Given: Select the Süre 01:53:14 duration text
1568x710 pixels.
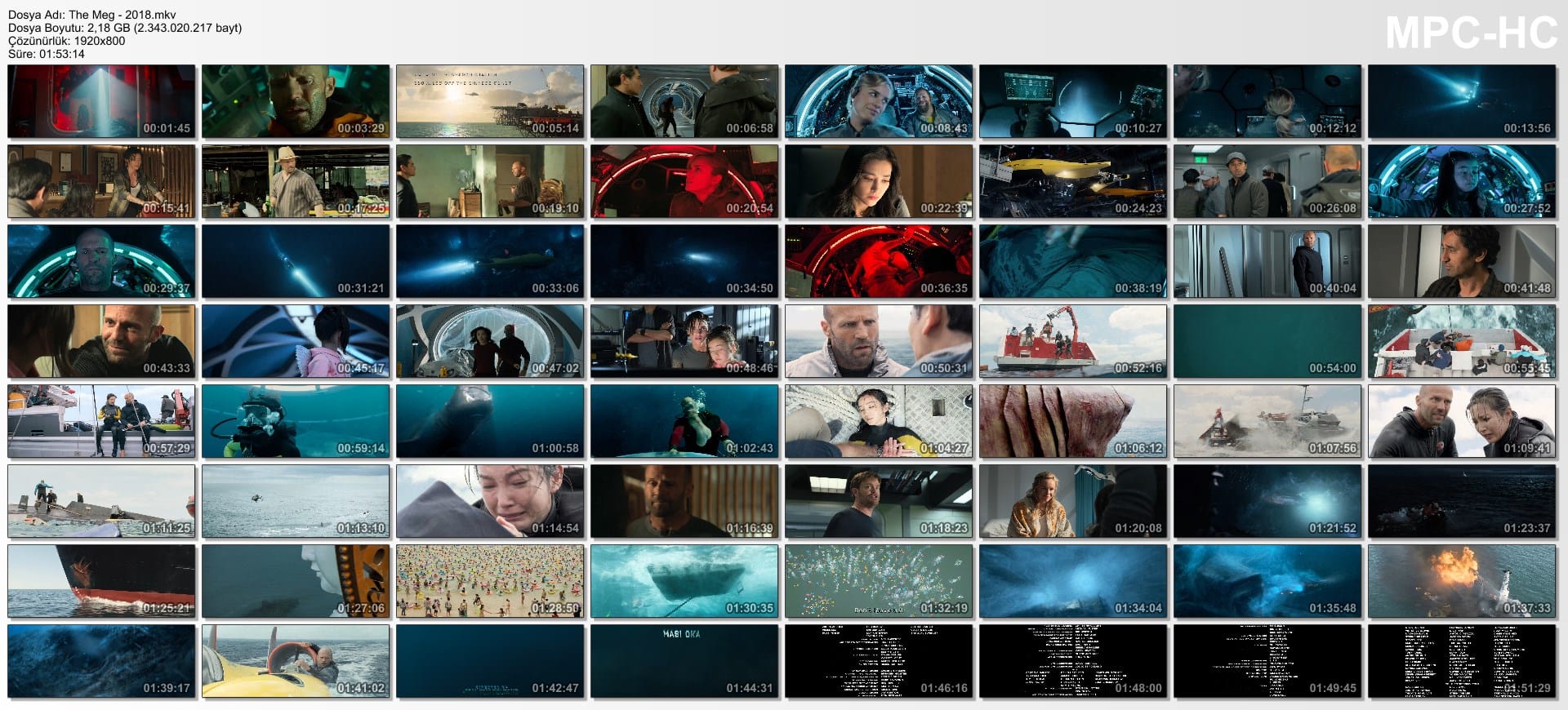Looking at the screenshot, I should tap(47, 54).
